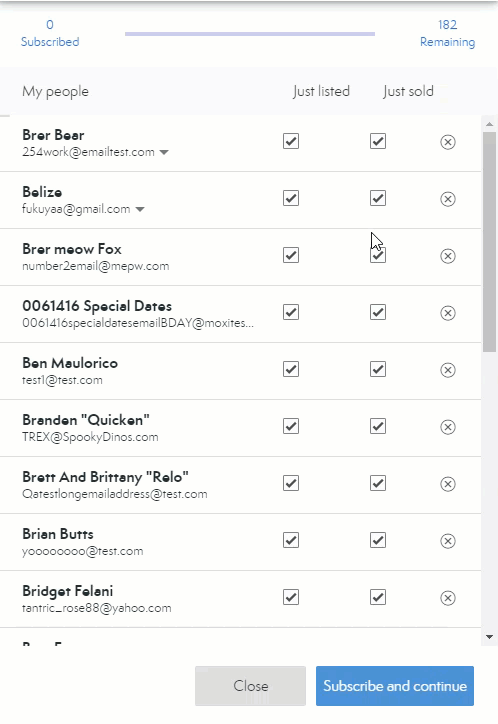Expand the 254work@emailtest.com email dropdown
Image resolution: width=498 pixels, height=724 pixels.
tap(164, 152)
